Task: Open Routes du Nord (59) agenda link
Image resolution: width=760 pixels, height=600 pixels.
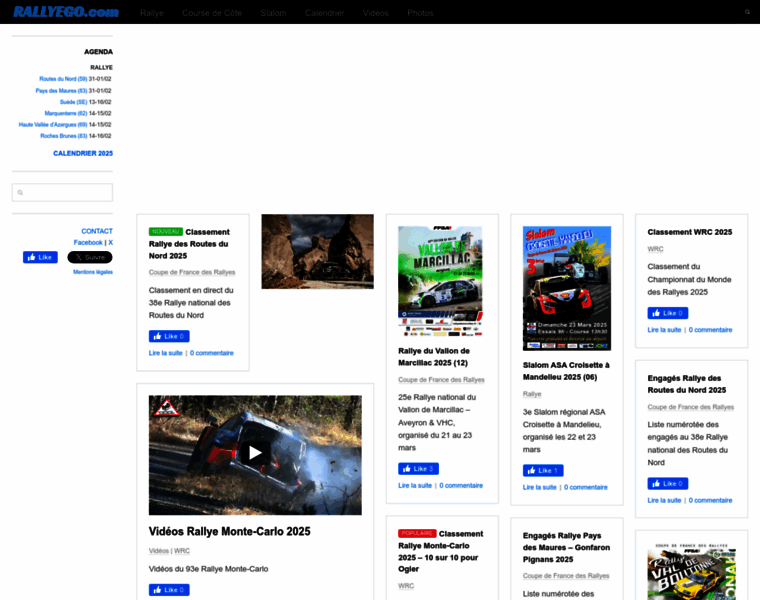Action: click(x=63, y=79)
